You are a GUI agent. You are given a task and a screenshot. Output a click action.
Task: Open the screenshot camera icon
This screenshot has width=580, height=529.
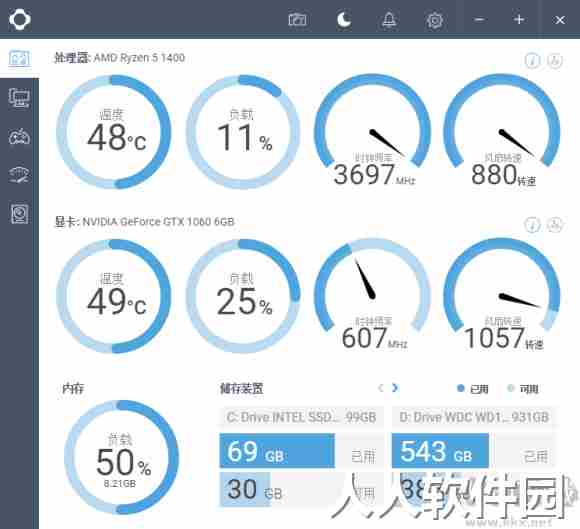(297, 19)
